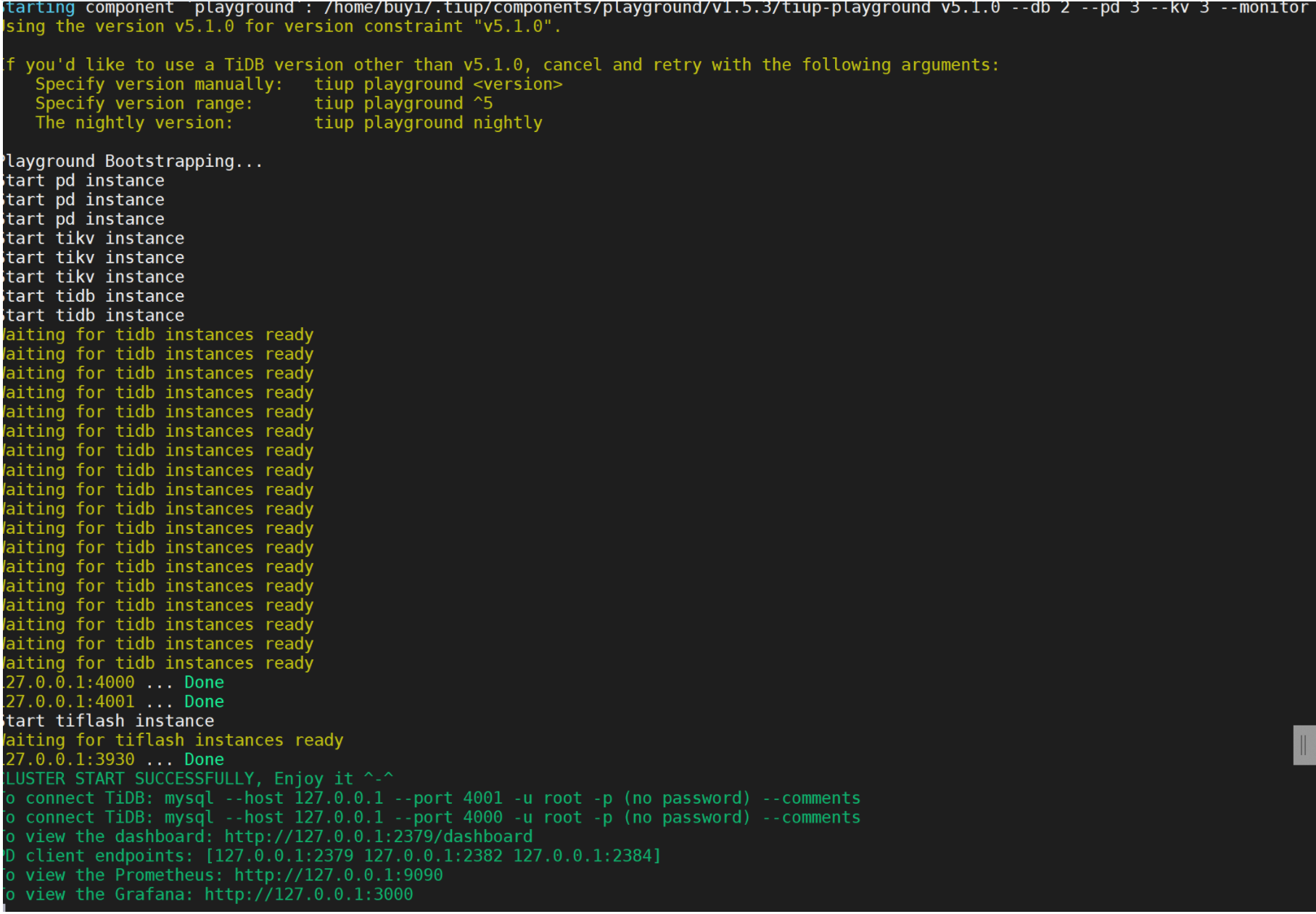Select the first start pd instance line
This screenshot has height=914, width=1316.
pyautogui.click(x=82, y=180)
